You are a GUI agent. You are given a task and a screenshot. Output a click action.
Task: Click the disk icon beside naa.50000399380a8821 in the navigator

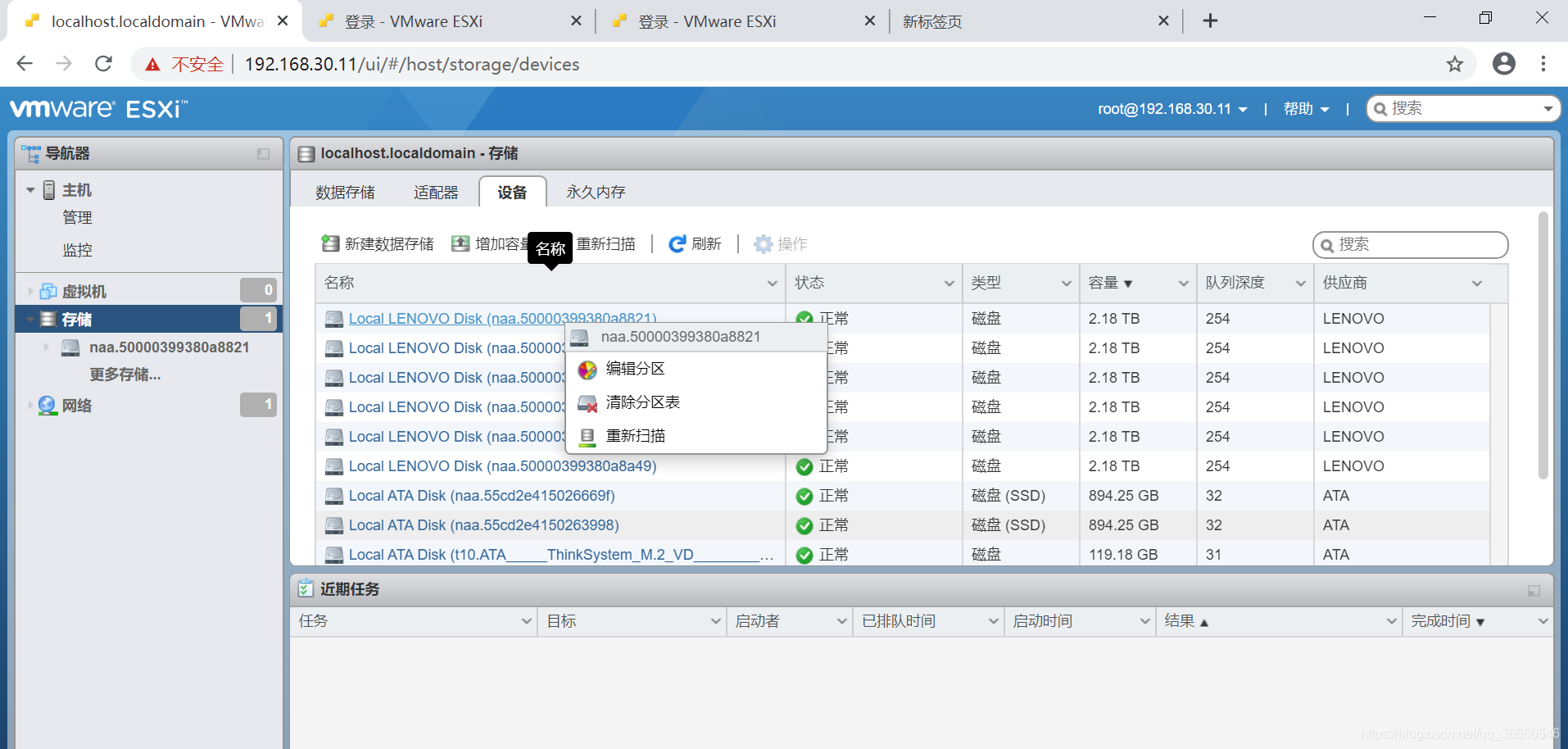[70, 347]
